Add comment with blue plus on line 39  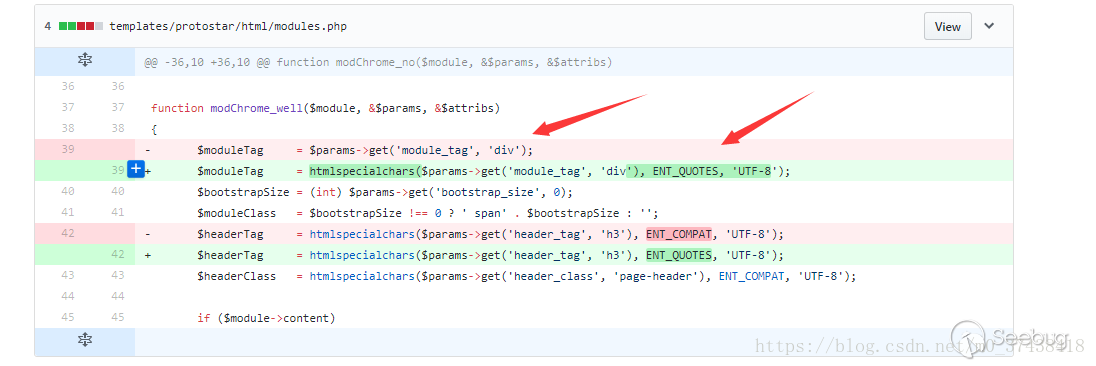[136, 168]
